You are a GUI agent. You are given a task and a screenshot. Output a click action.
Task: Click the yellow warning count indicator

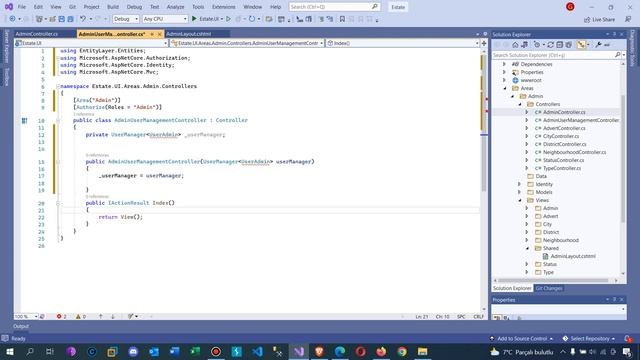[81, 316]
